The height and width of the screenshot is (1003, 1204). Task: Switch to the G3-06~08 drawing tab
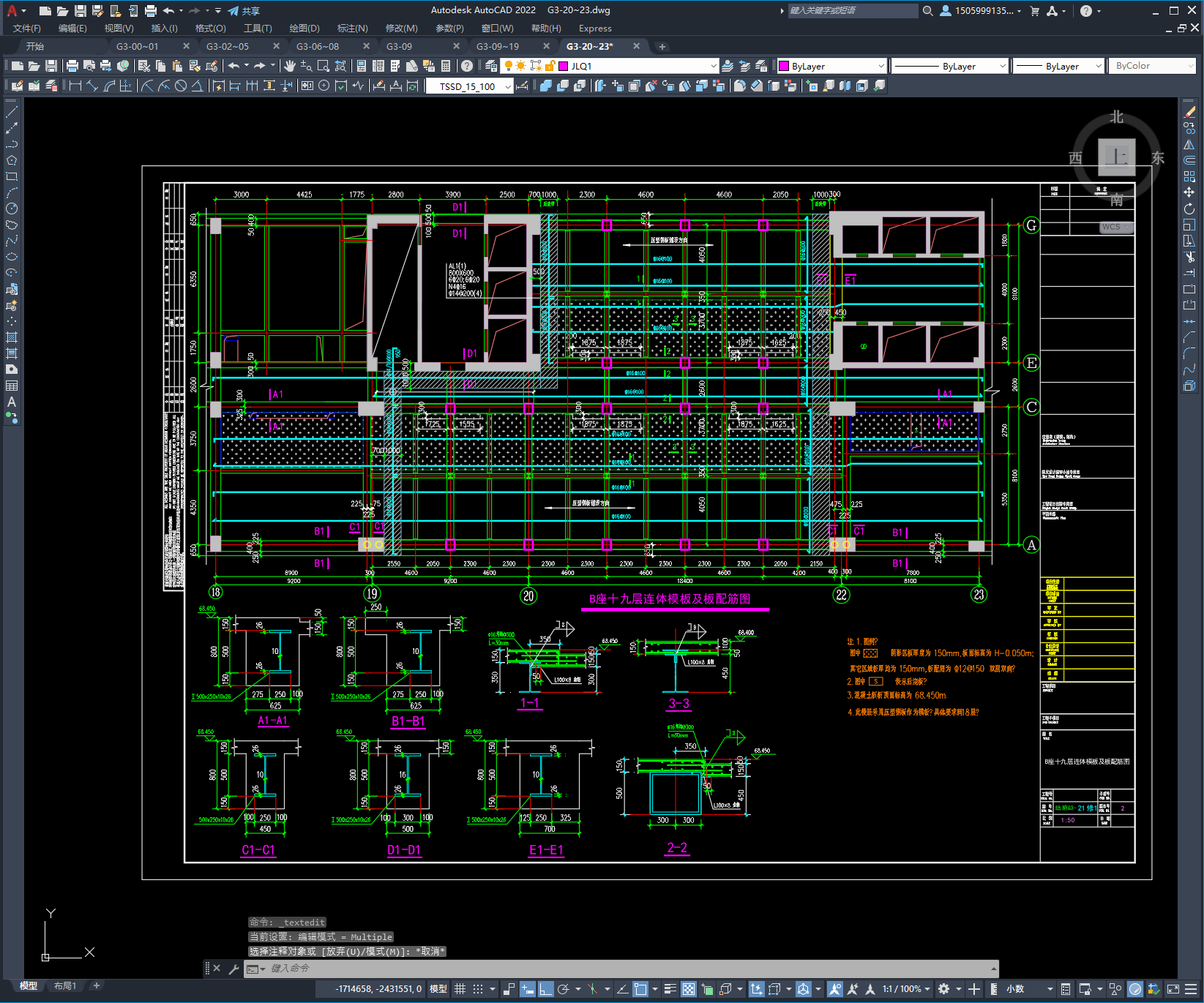pos(318,46)
